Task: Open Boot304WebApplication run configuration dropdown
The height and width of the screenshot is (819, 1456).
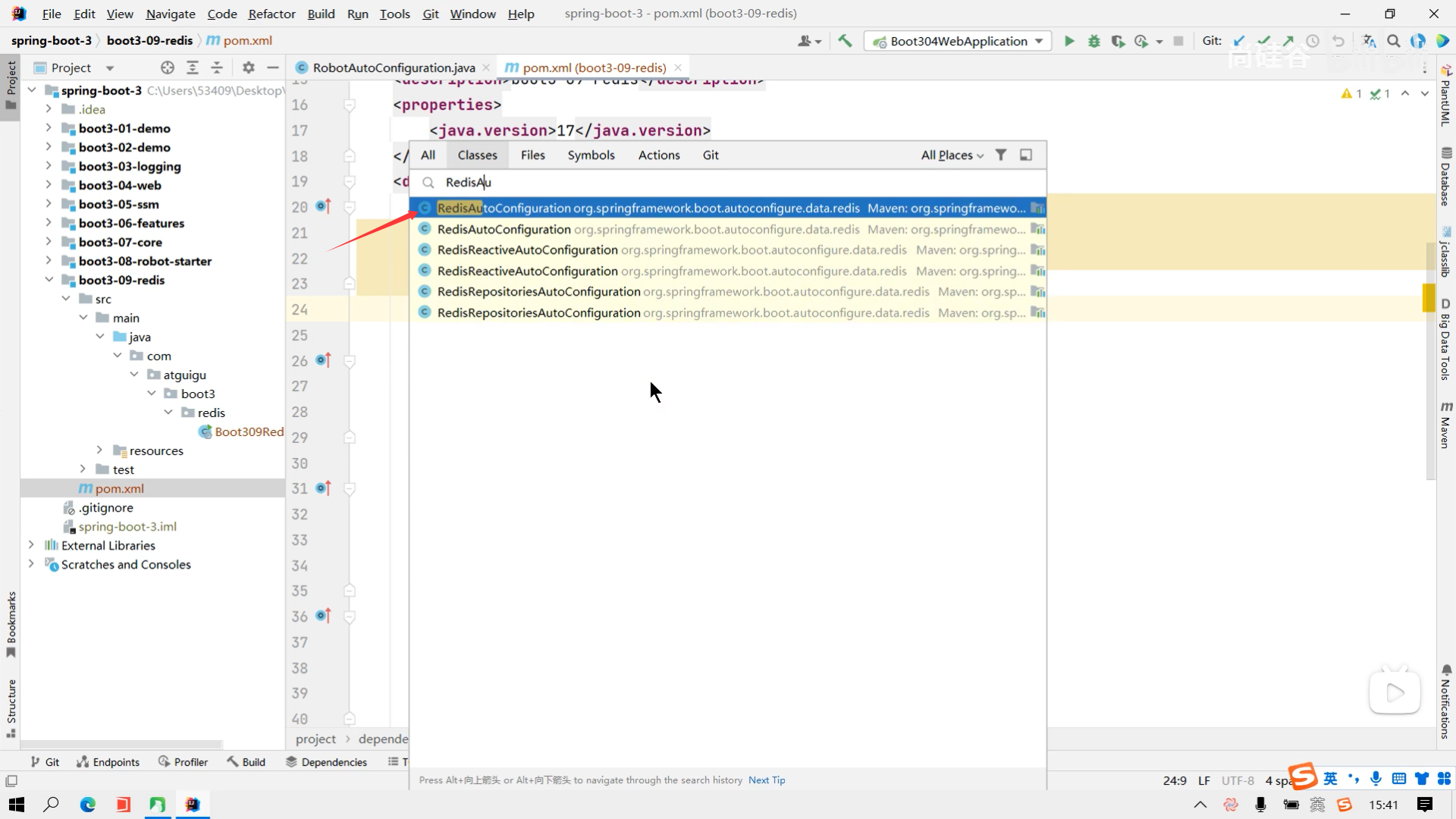Action: 959,41
